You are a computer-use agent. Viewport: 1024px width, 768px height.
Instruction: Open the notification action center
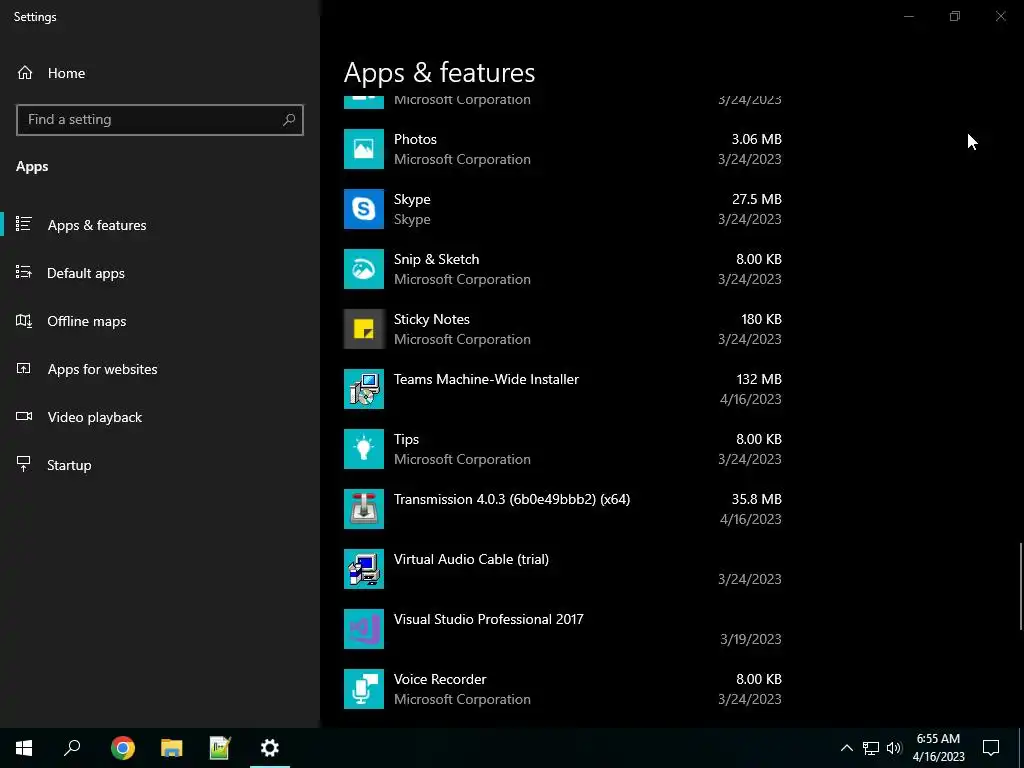991,748
